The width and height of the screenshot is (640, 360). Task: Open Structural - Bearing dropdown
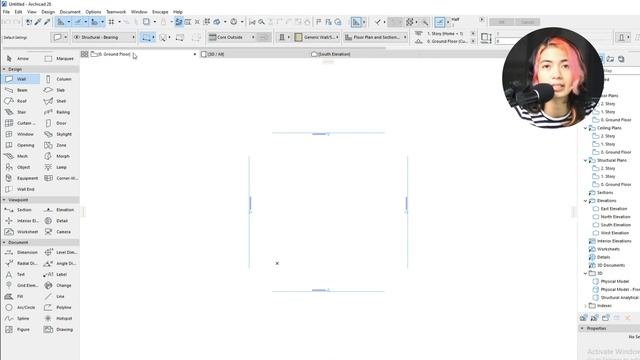click(x=104, y=37)
